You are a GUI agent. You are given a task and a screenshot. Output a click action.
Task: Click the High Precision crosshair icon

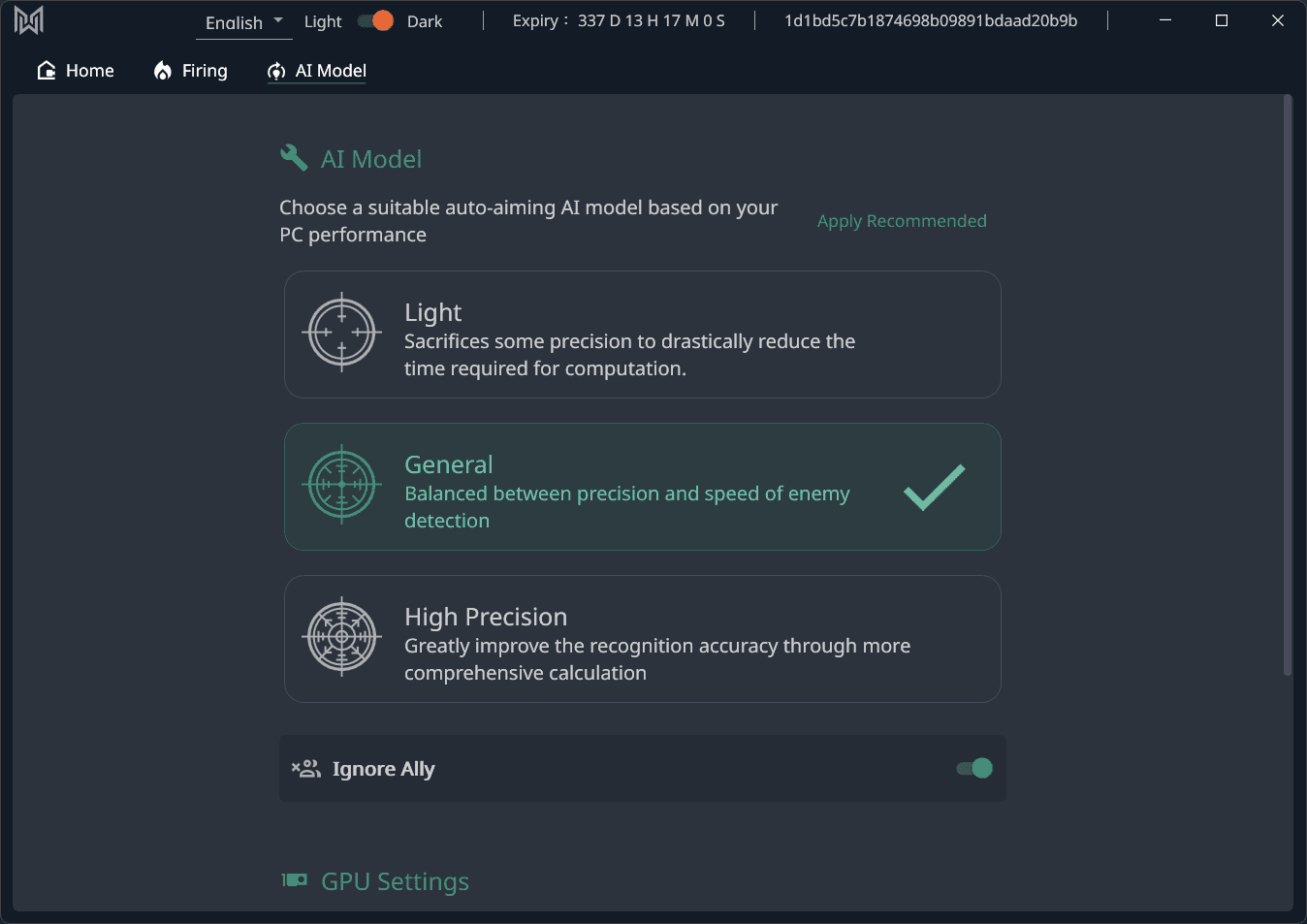tap(341, 637)
